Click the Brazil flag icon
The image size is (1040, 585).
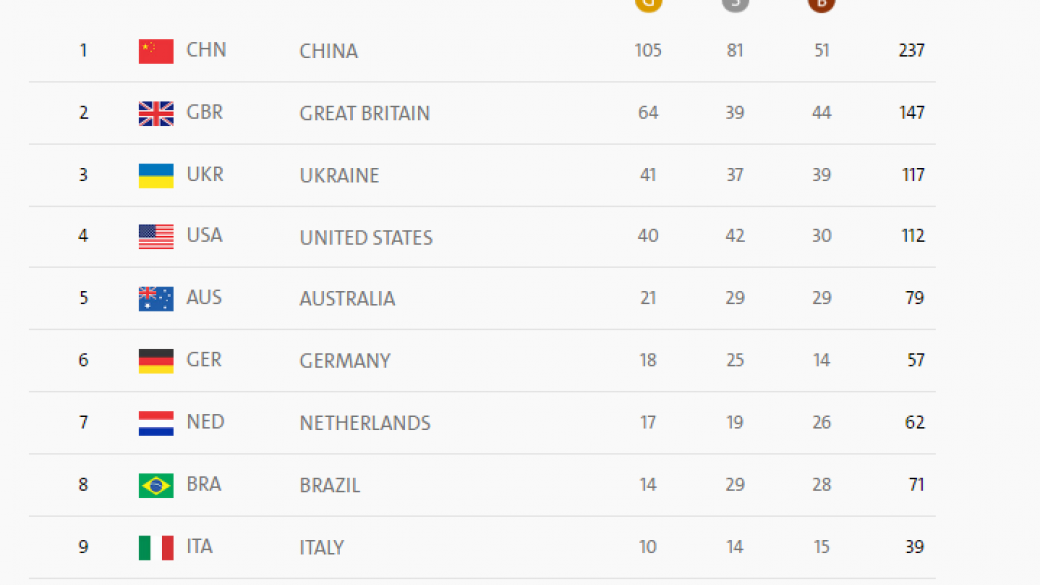coord(156,485)
